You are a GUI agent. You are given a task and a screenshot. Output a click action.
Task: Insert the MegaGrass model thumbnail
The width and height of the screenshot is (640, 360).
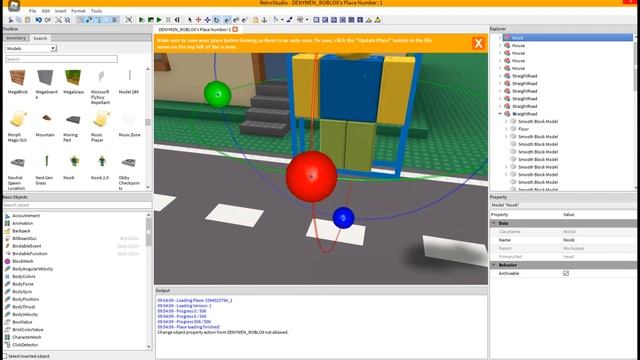click(x=73, y=78)
